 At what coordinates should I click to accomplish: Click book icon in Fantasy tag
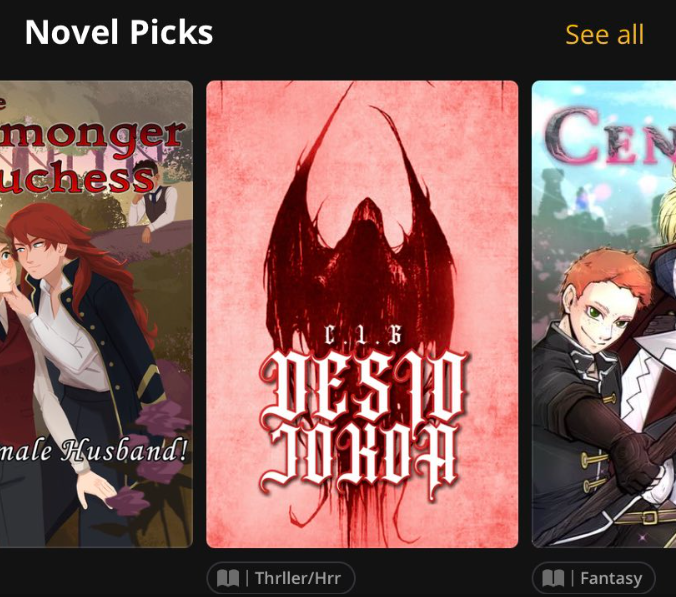pos(553,578)
